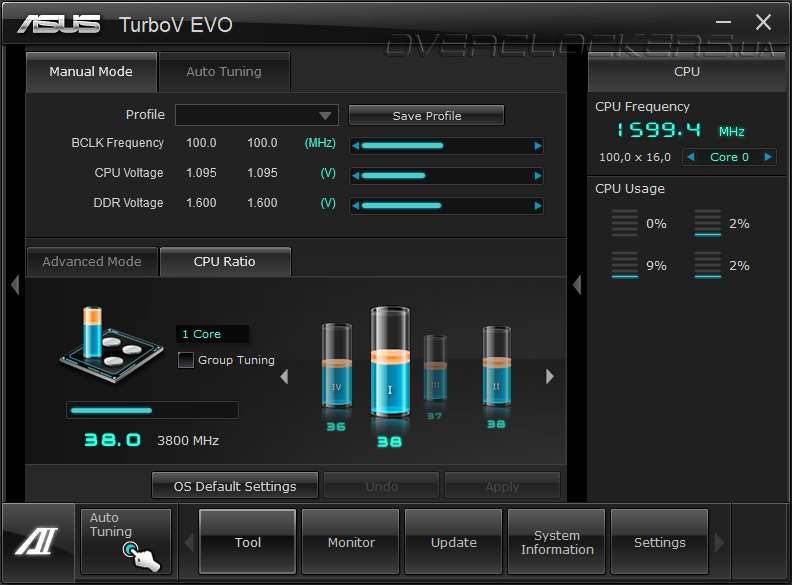The height and width of the screenshot is (585, 792).
Task: Open the Profile dropdown list
Action: pos(257,115)
